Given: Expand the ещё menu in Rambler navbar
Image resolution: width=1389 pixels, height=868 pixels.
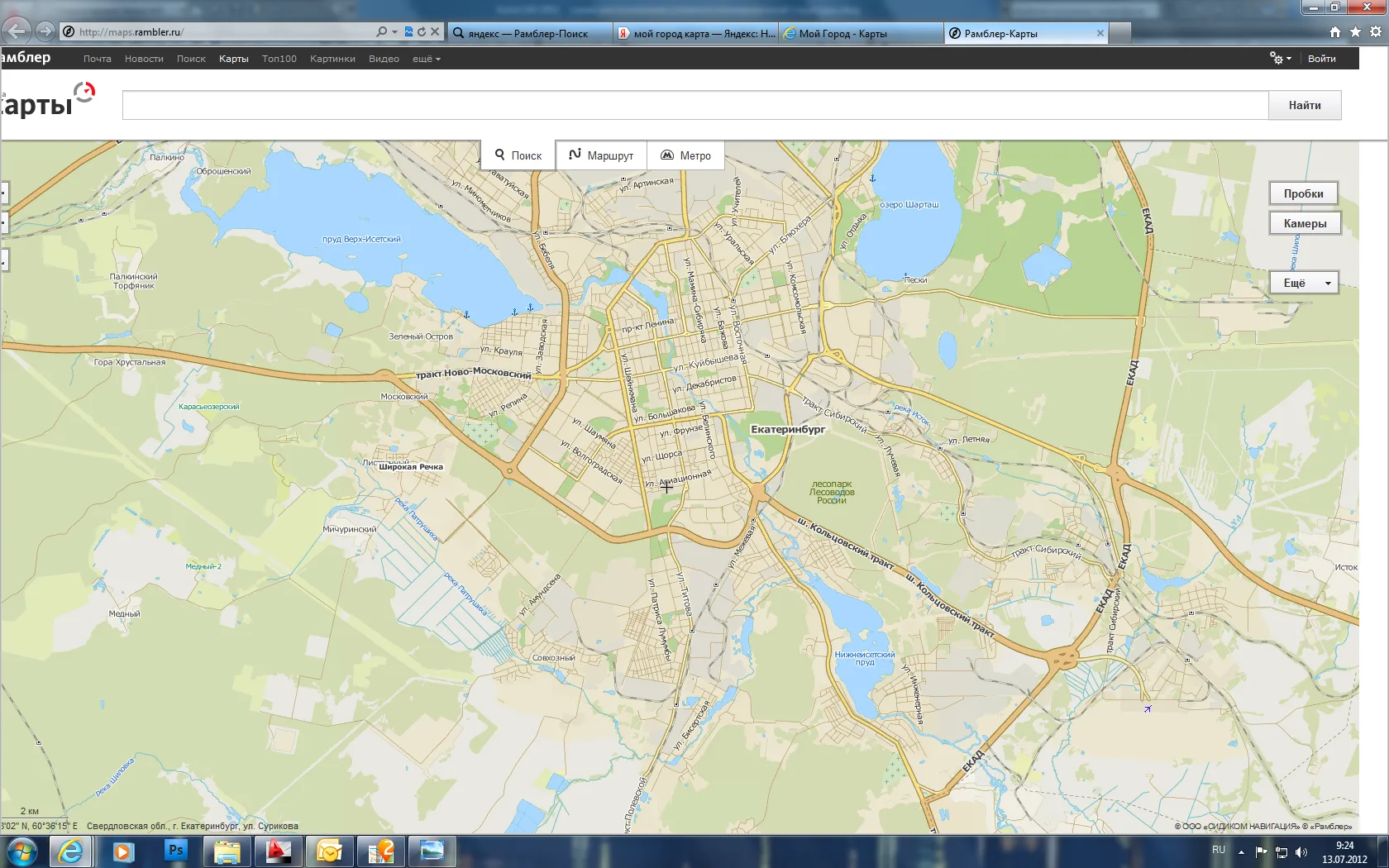Looking at the screenshot, I should coord(426,59).
